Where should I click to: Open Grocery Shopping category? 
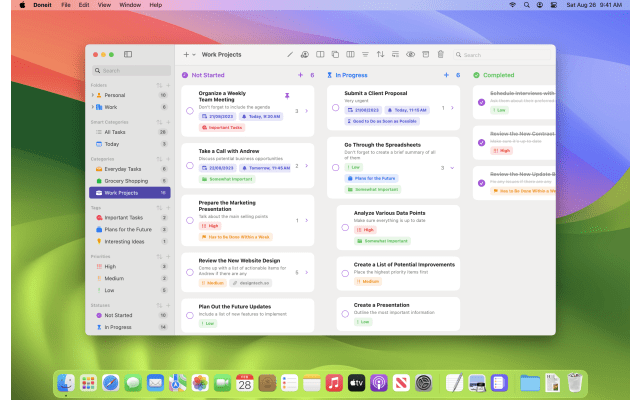130,181
